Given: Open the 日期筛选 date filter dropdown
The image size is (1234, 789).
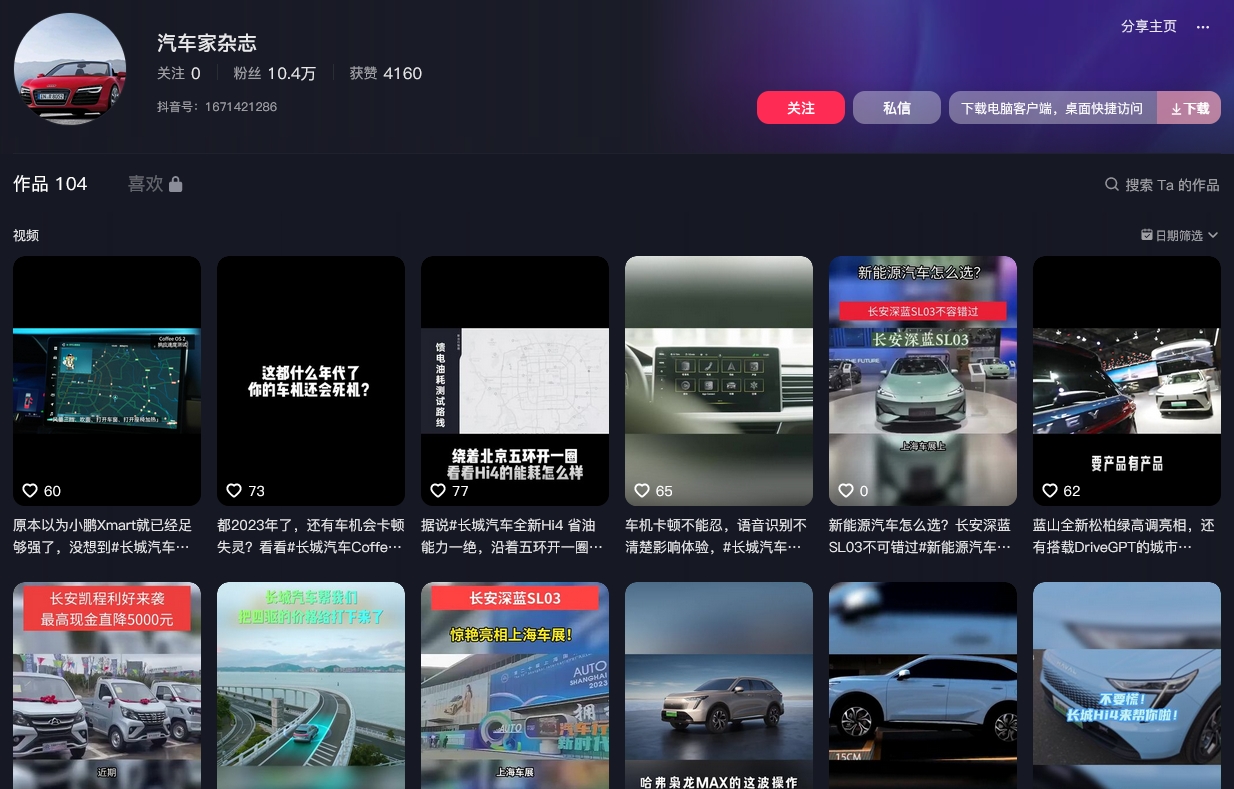Looking at the screenshot, I should 1180,235.
